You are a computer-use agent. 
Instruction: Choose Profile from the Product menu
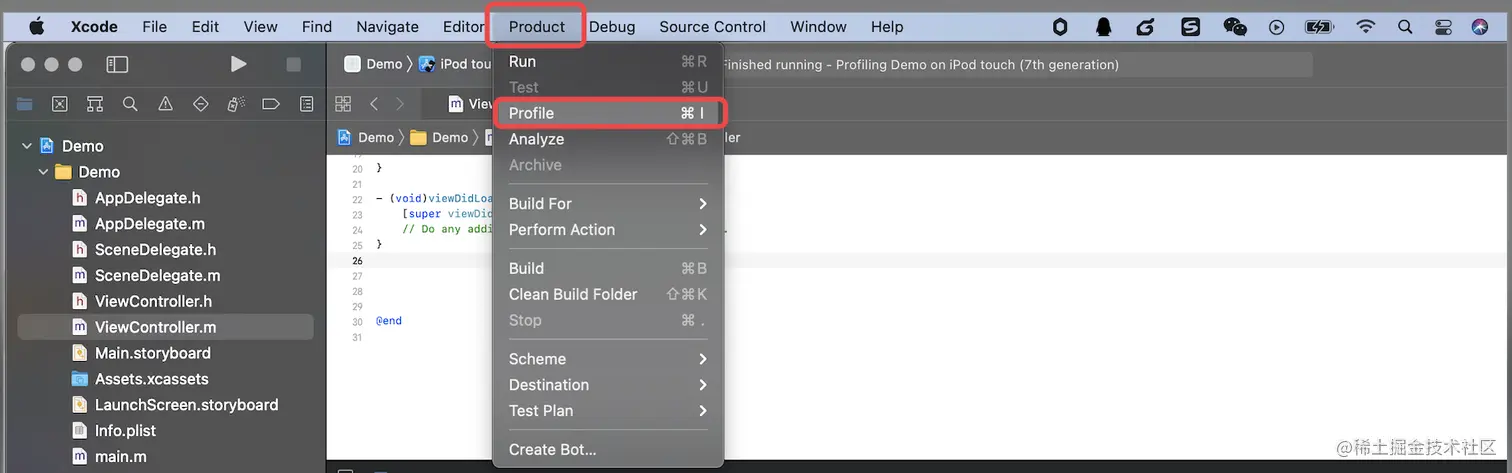point(608,113)
